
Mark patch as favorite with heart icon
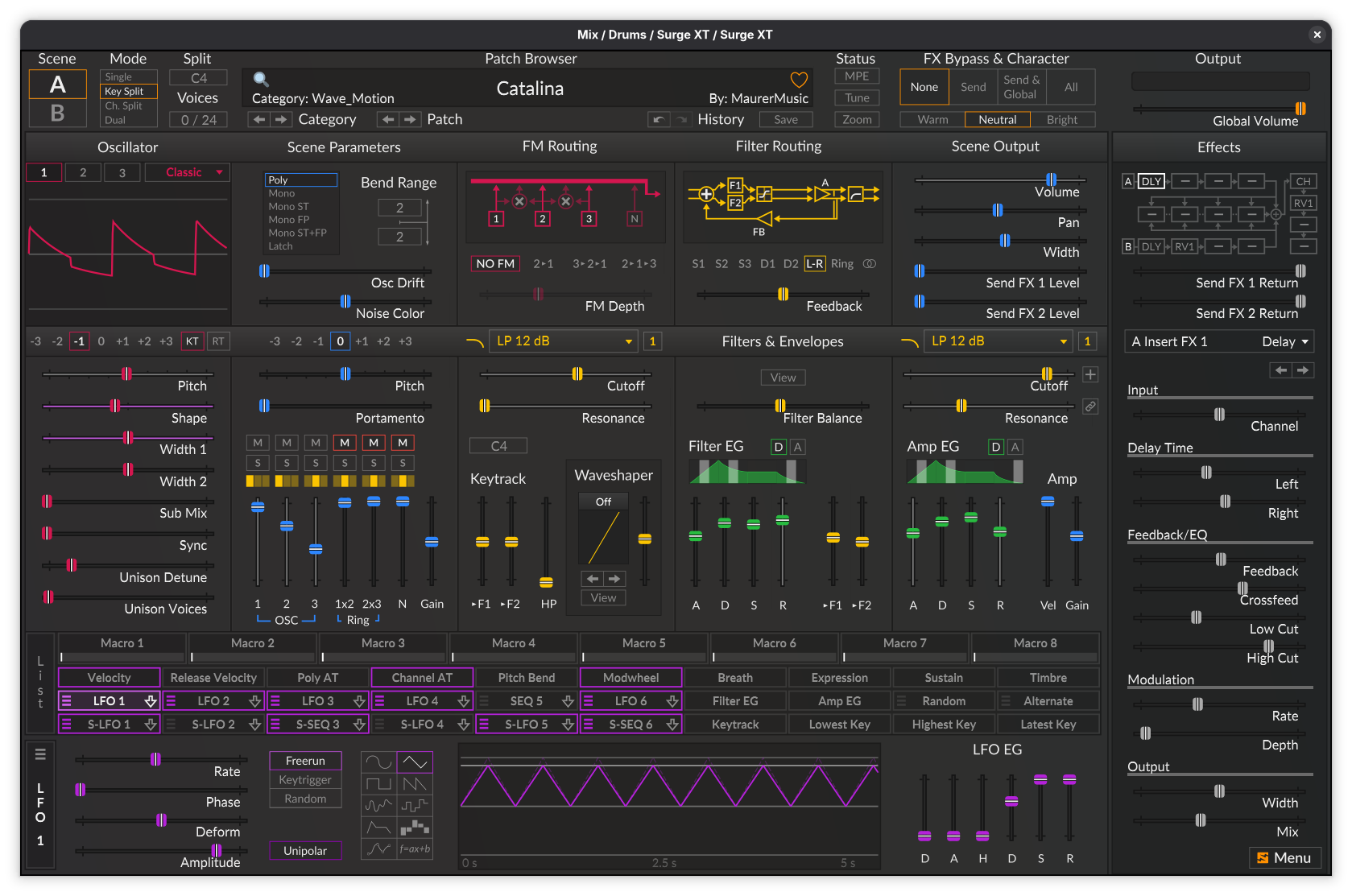798,80
